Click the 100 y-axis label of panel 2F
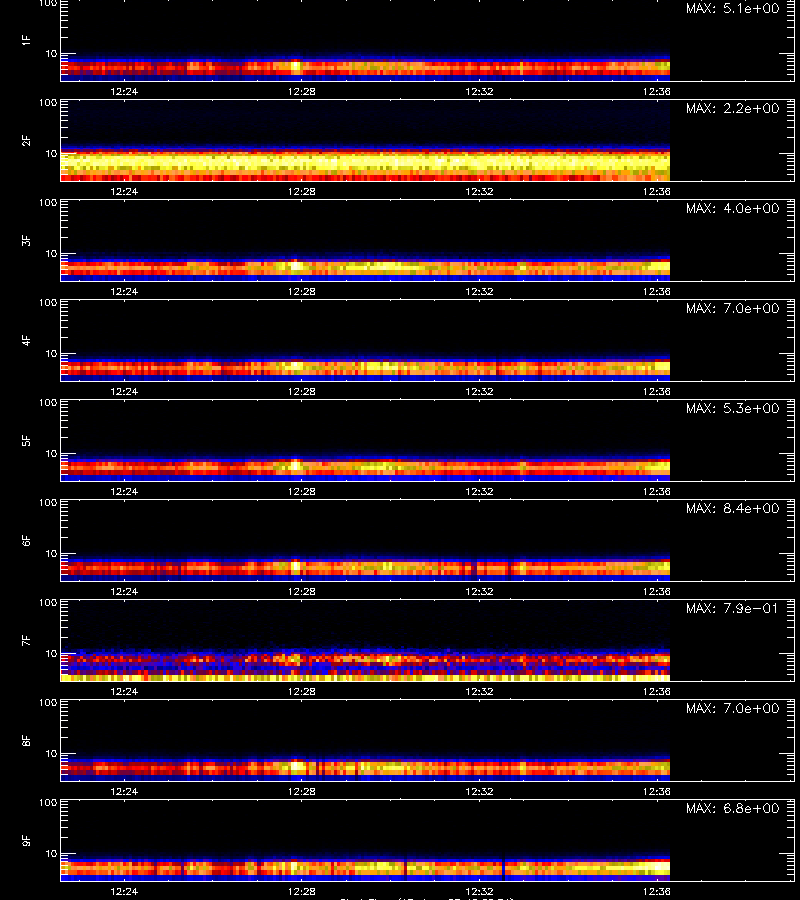The image size is (800, 900). point(48,103)
